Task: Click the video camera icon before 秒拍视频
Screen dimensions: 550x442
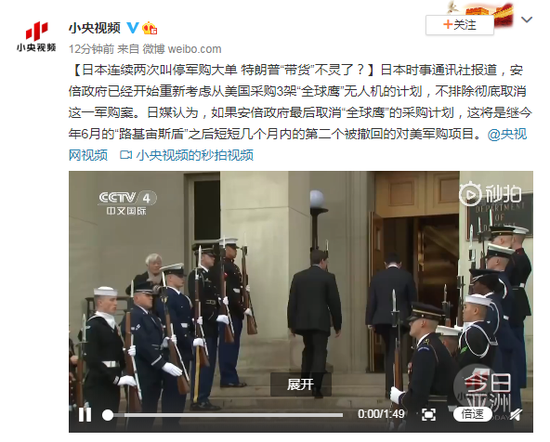Action: (x=126, y=155)
